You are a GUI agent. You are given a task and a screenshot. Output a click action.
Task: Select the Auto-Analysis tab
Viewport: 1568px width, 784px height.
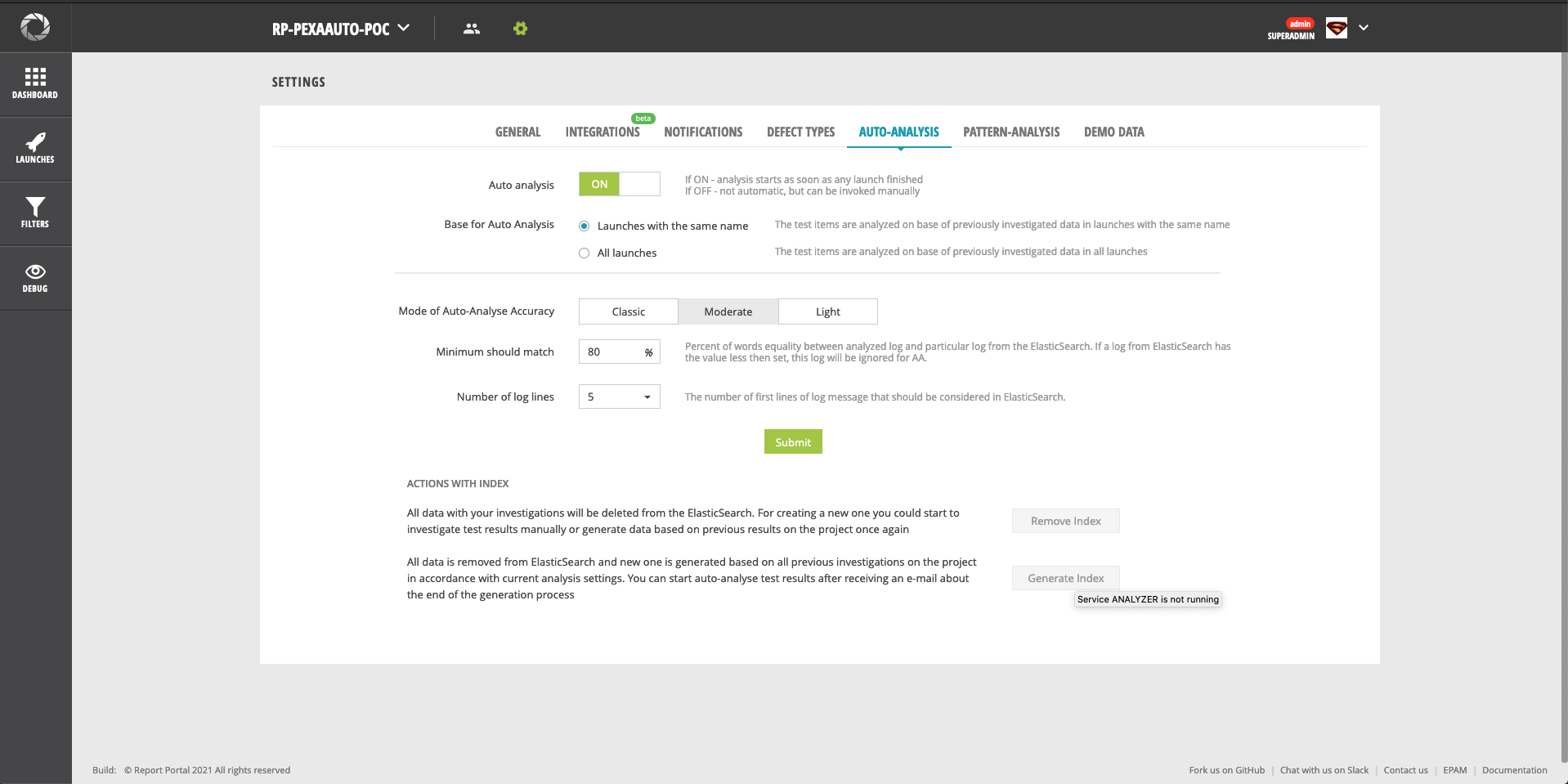(898, 132)
